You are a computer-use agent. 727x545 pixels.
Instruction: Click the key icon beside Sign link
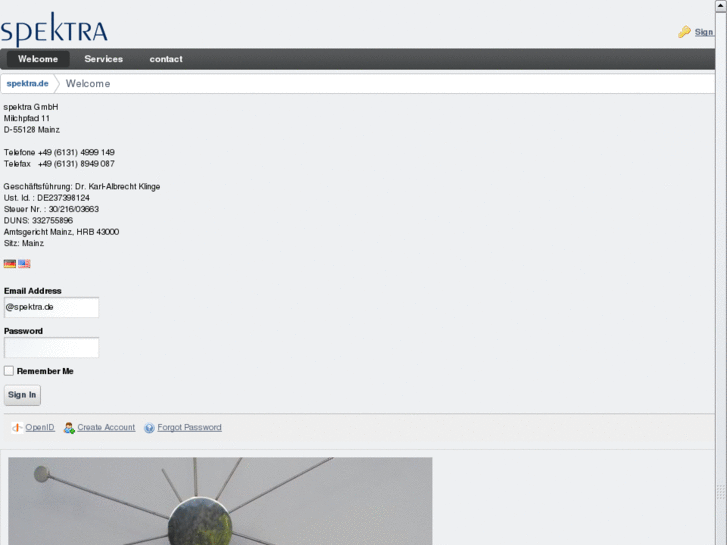click(684, 32)
